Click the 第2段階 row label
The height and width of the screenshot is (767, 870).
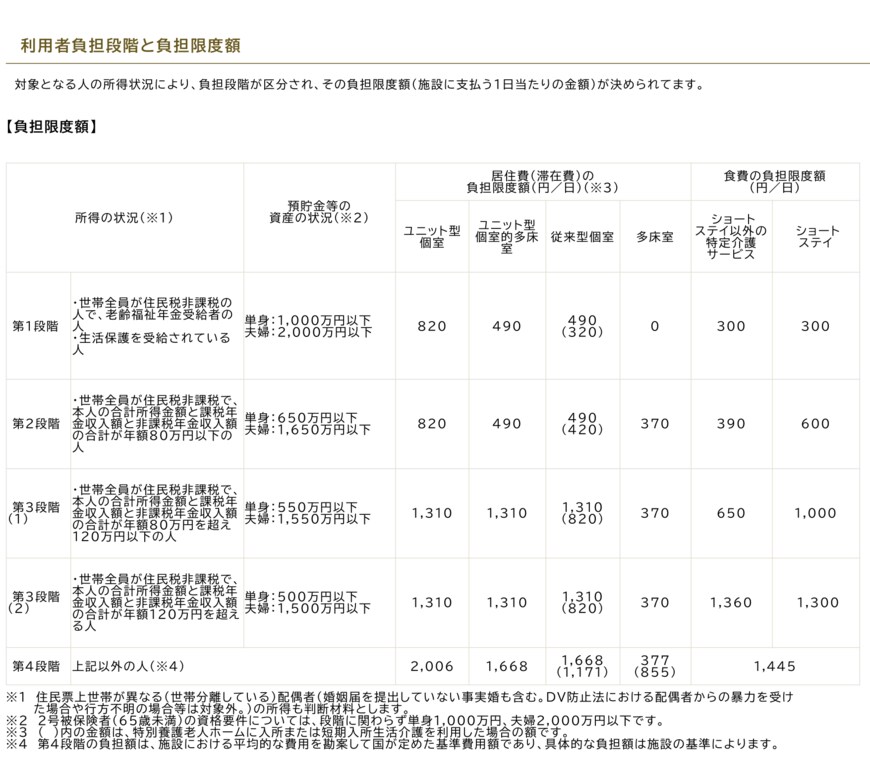click(x=34, y=424)
